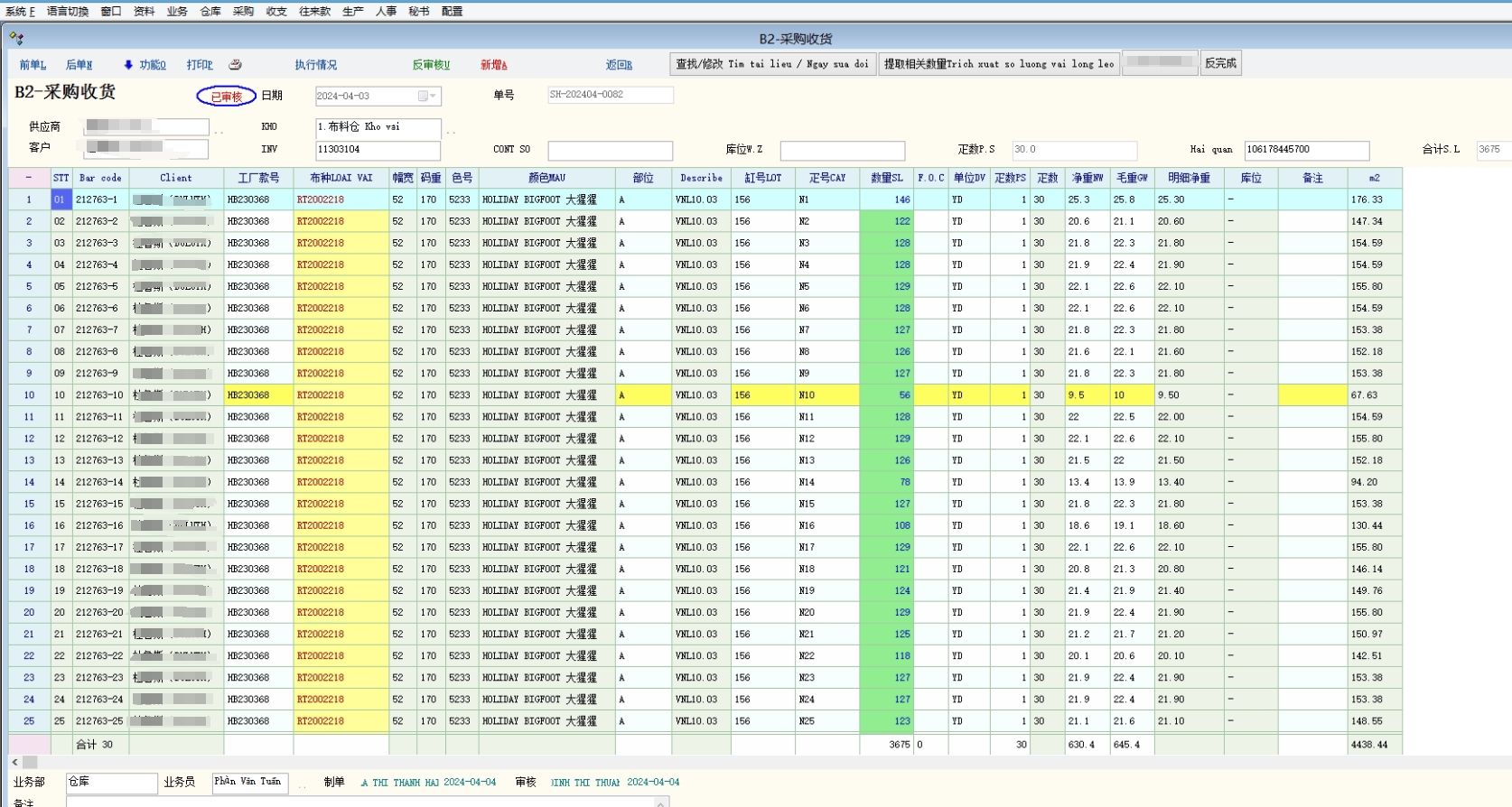The image size is (1512, 807).
Task: Click the lookup dots beside 供应商 field
Action: [219, 131]
